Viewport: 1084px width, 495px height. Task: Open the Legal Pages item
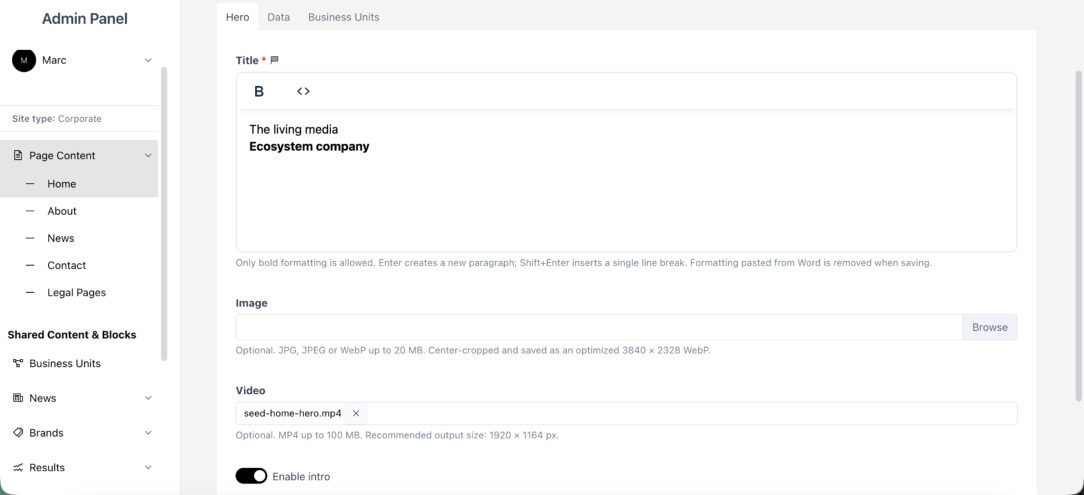(x=79, y=292)
